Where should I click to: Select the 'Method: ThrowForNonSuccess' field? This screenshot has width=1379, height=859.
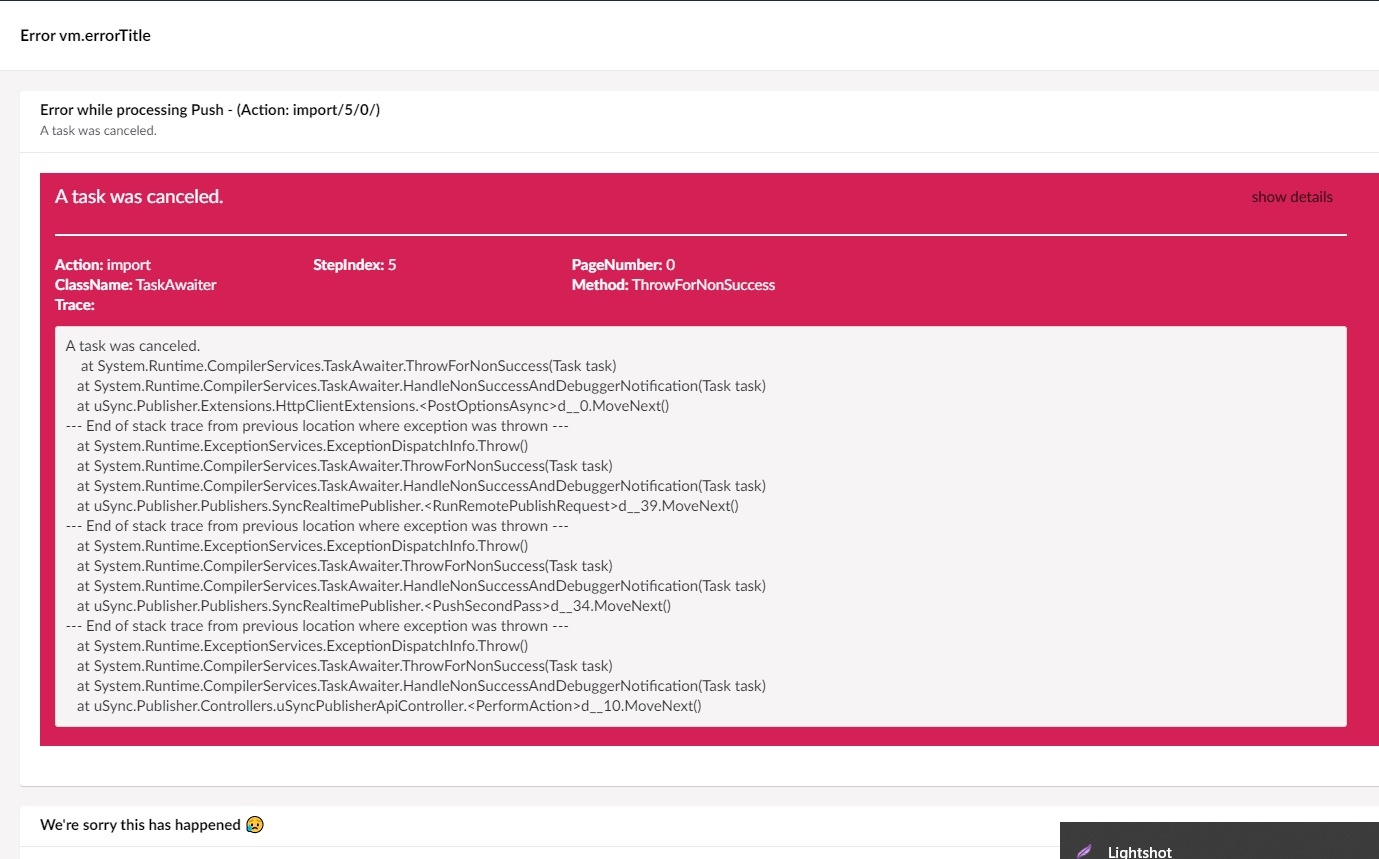pyautogui.click(x=673, y=285)
